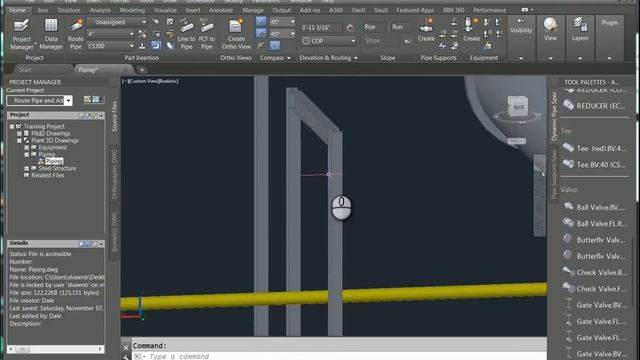Image resolution: width=640 pixels, height=360 pixels.
Task: Expand Elevation & Routing panel flyout
Action: click(329, 58)
